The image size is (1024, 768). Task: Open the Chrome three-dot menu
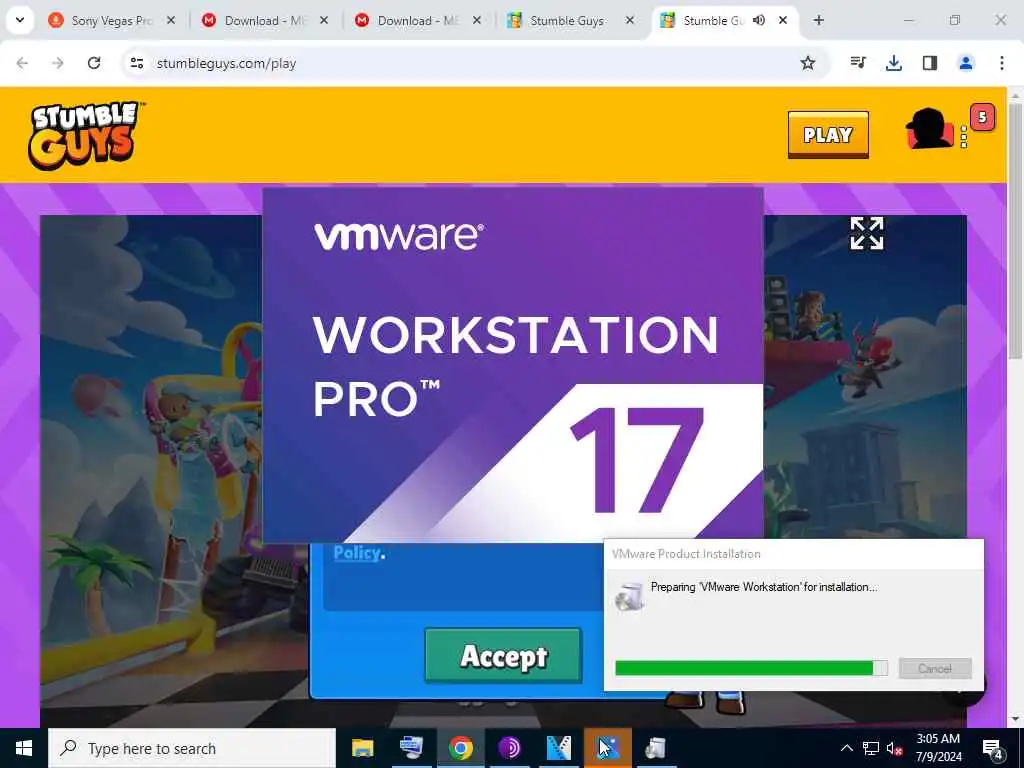[1002, 63]
